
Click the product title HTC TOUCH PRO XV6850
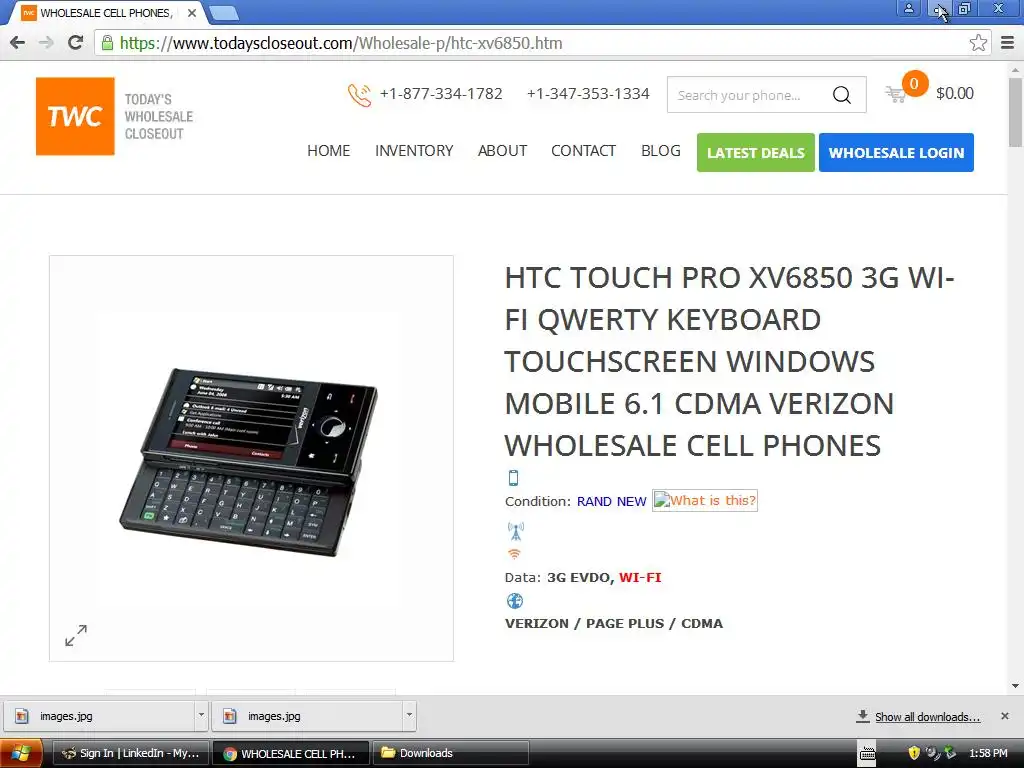pos(729,362)
